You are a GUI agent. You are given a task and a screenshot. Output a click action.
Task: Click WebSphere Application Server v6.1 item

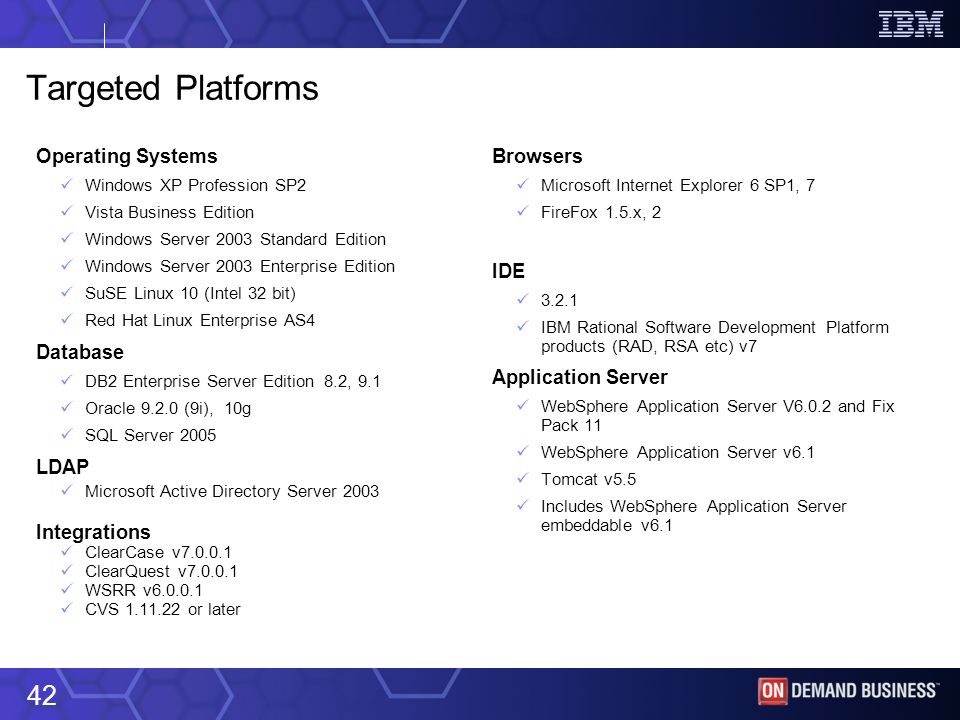click(x=678, y=452)
